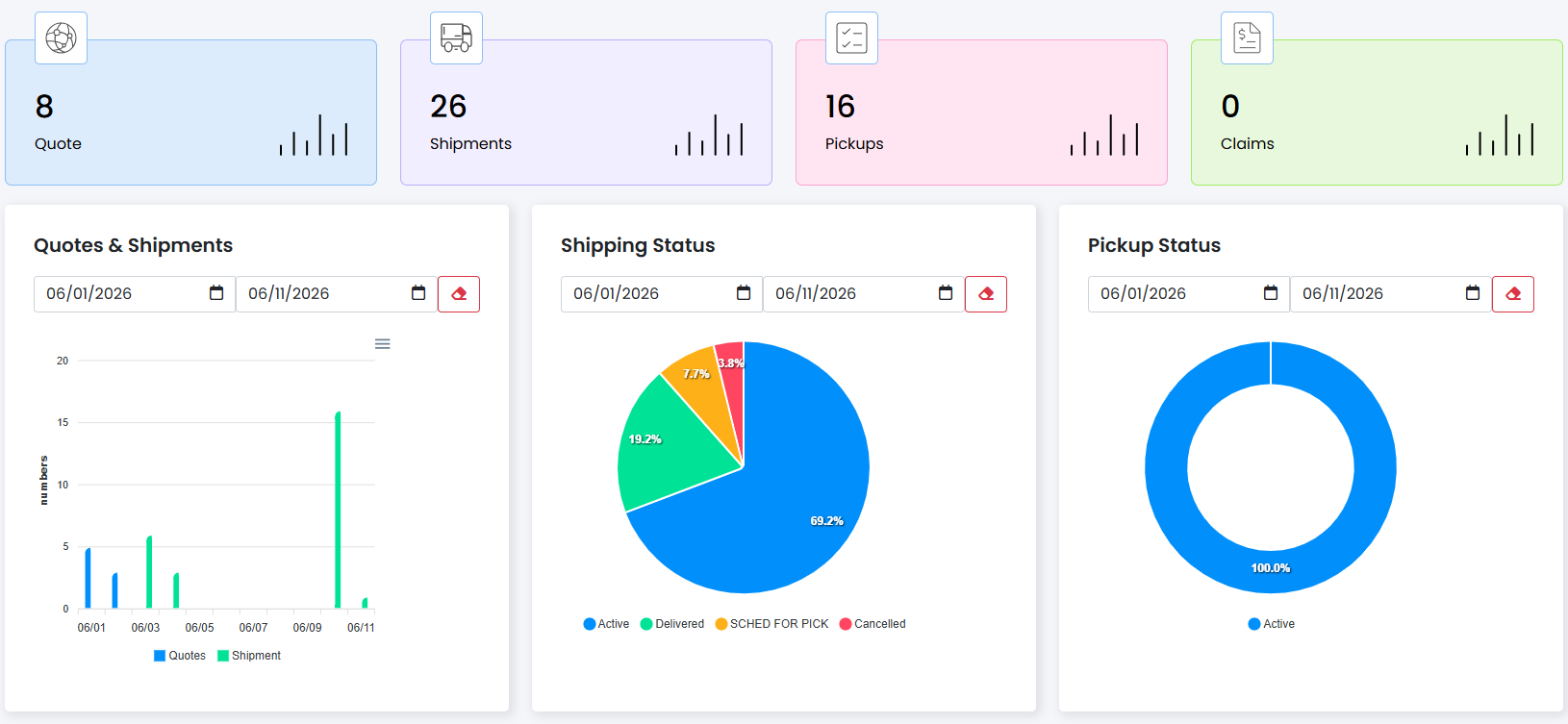Click the tall green Shipment bar
Viewport: 1568px width, 724px height.
click(338, 510)
